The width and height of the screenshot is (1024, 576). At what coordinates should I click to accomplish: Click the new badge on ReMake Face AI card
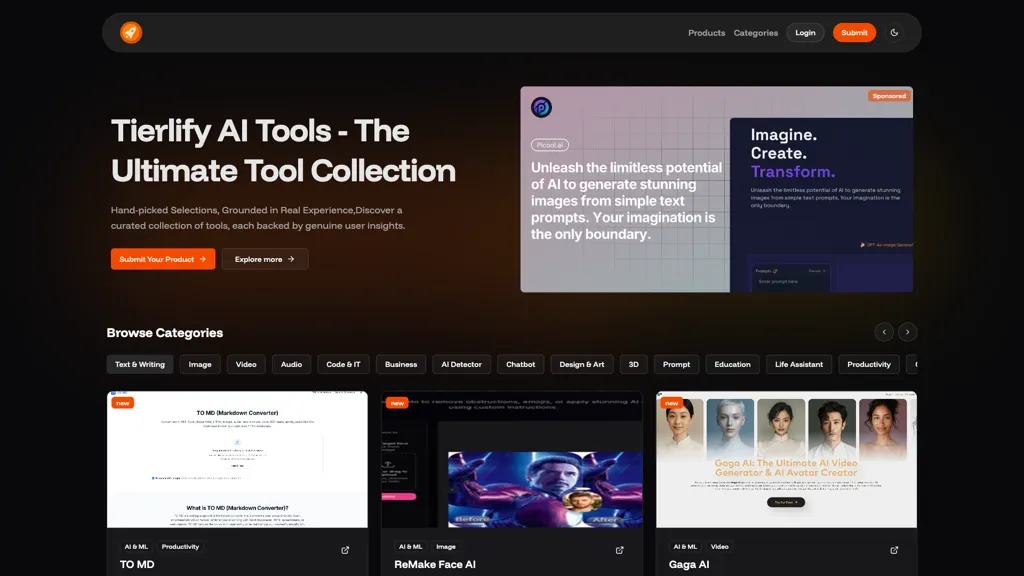(x=397, y=403)
